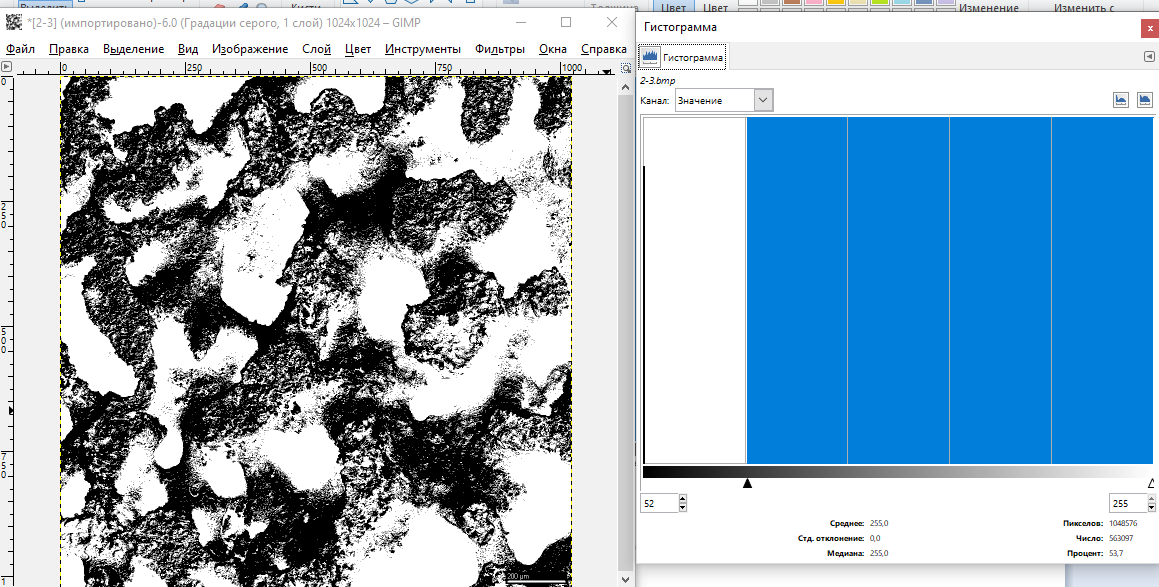Open the Фильтры menu
1159x587 pixels.
click(500, 49)
